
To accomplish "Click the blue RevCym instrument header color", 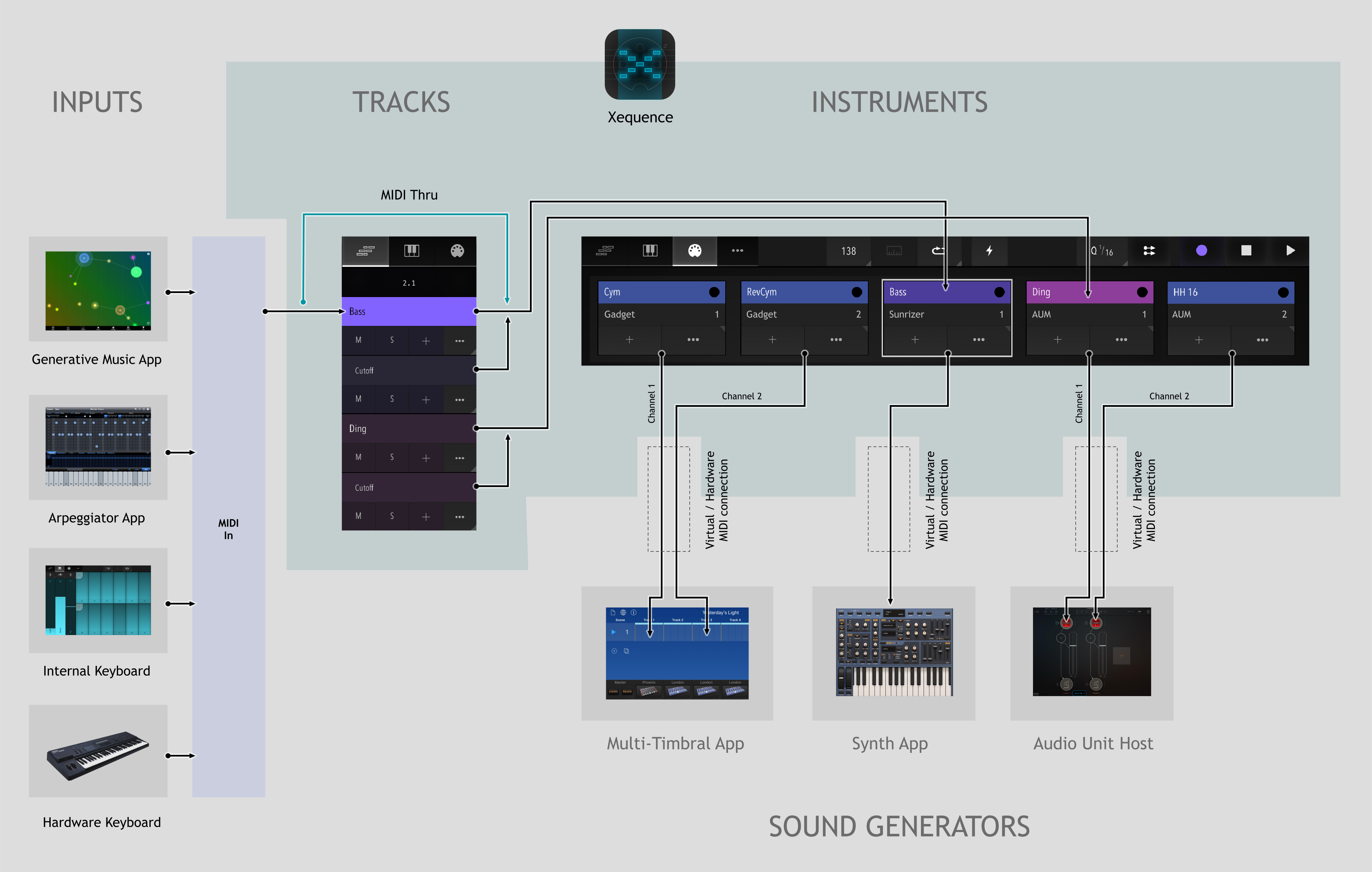I will tap(804, 292).
